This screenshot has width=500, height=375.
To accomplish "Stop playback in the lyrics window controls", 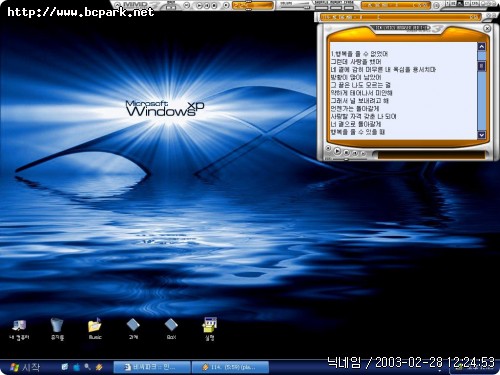I will tap(347, 153).
